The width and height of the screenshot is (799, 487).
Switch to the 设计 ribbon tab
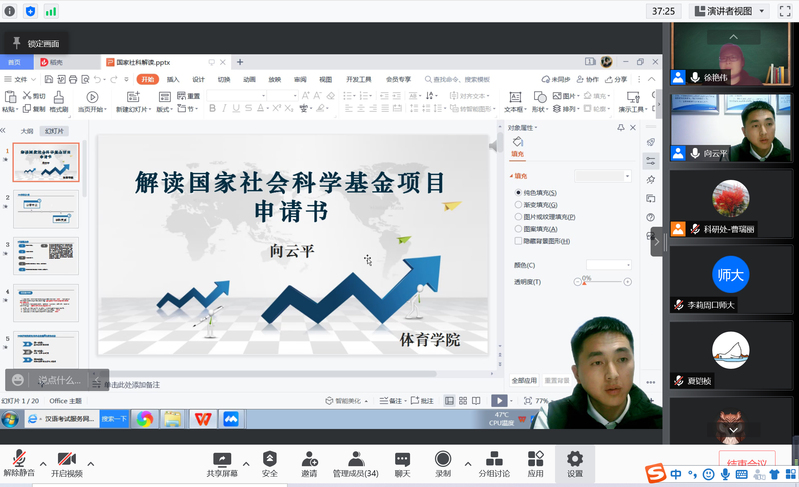pyautogui.click(x=198, y=79)
